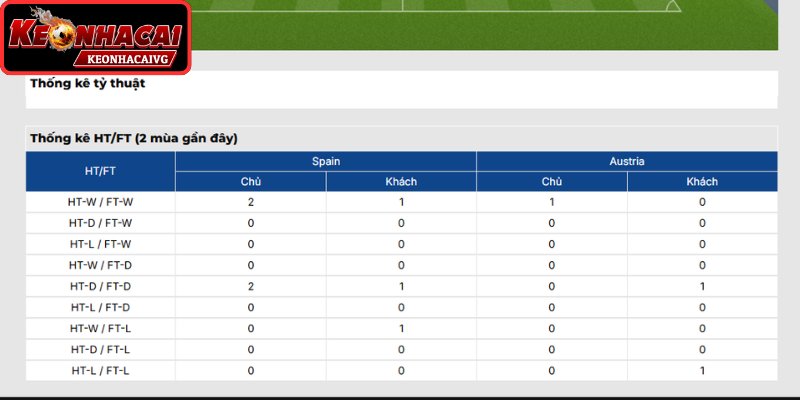Select 'Thống kê HT/FT (2 mùa gần đây)' heading
This screenshot has width=800, height=400.
(134, 138)
